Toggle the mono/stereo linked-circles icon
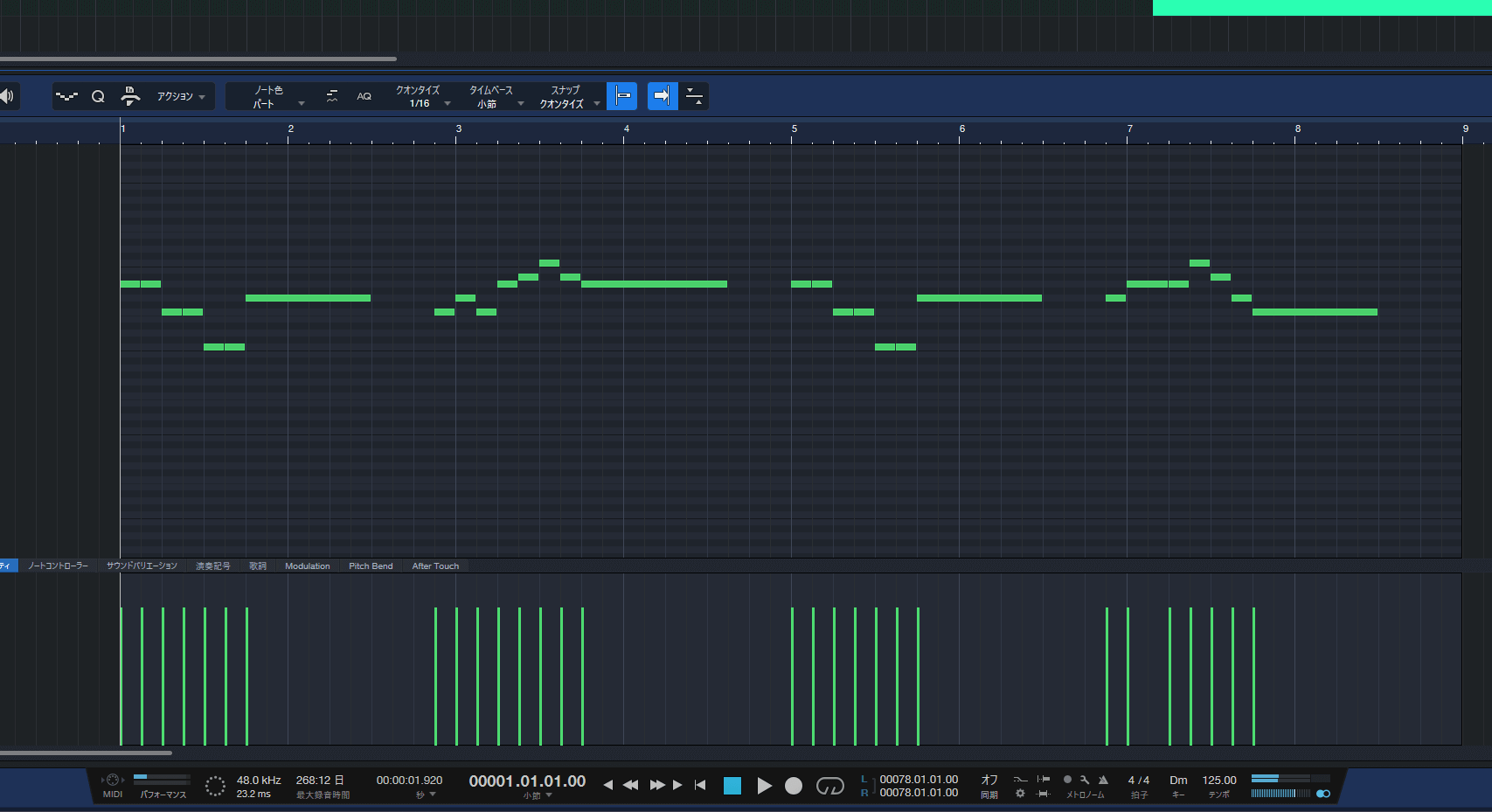 [x=1323, y=794]
